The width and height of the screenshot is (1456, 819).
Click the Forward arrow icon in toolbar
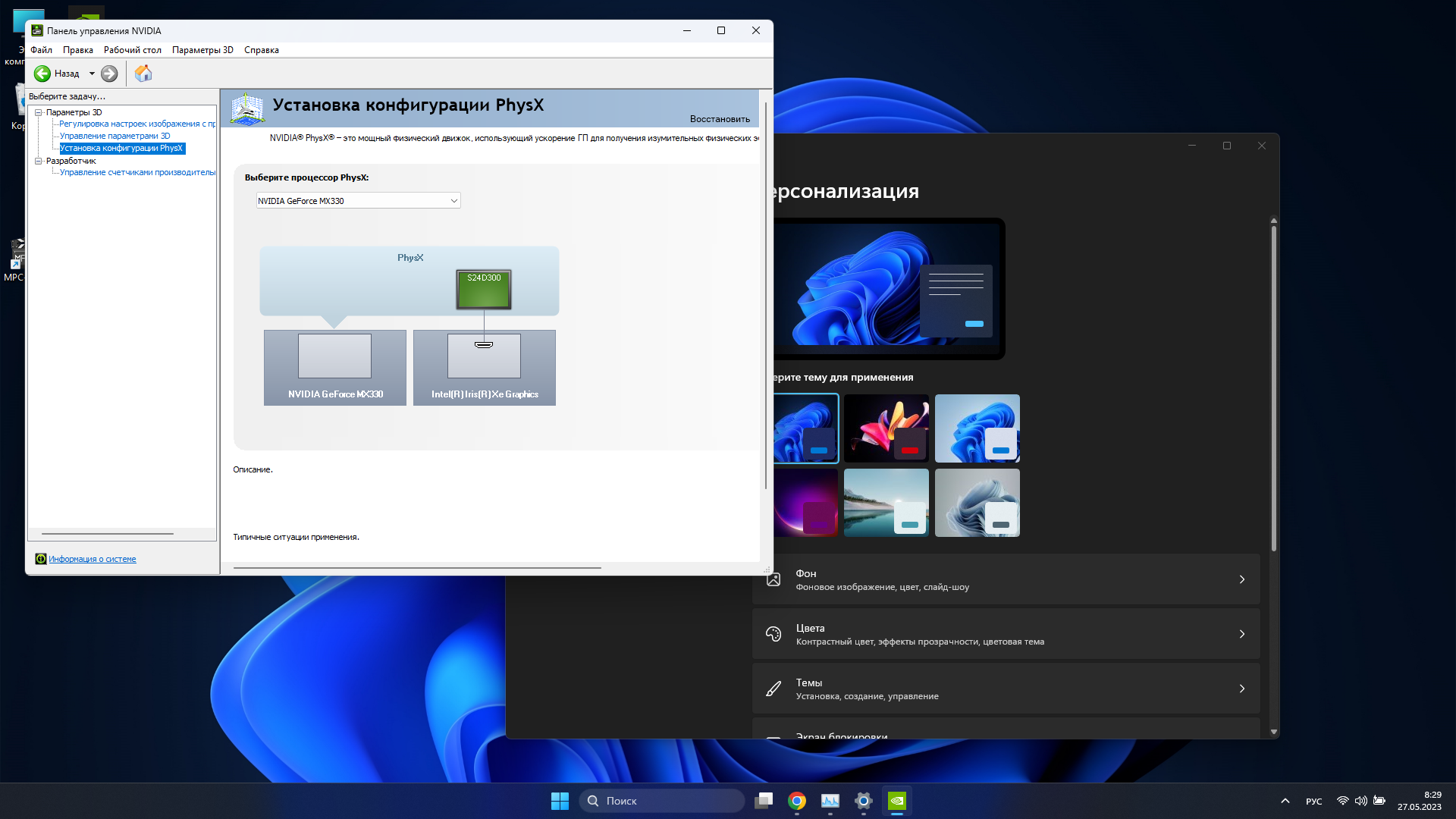click(x=109, y=74)
